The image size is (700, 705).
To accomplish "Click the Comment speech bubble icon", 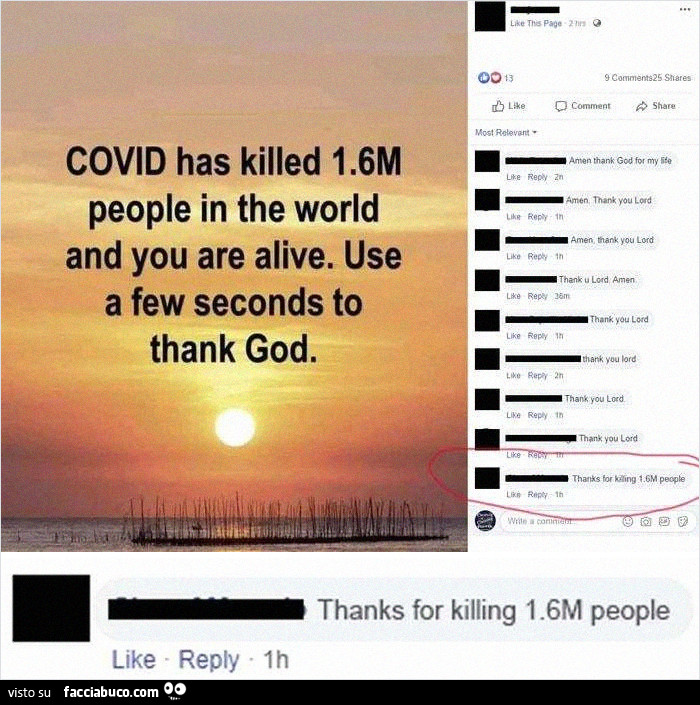I will coord(560,106).
